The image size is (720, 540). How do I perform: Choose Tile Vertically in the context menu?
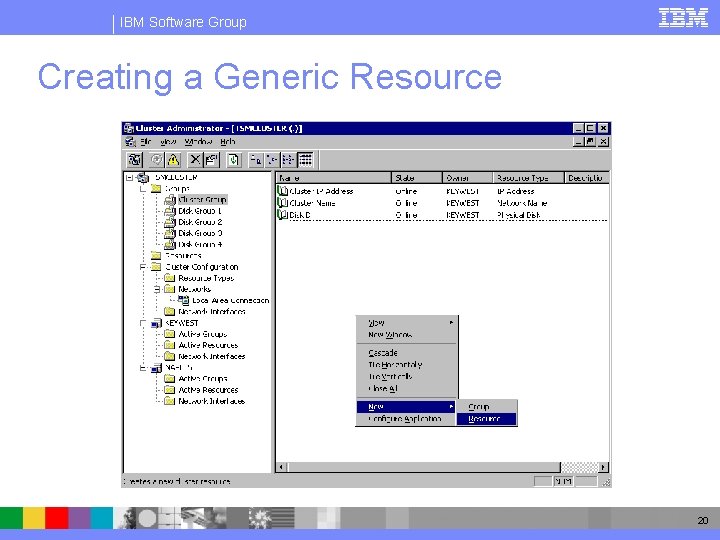tap(407, 377)
